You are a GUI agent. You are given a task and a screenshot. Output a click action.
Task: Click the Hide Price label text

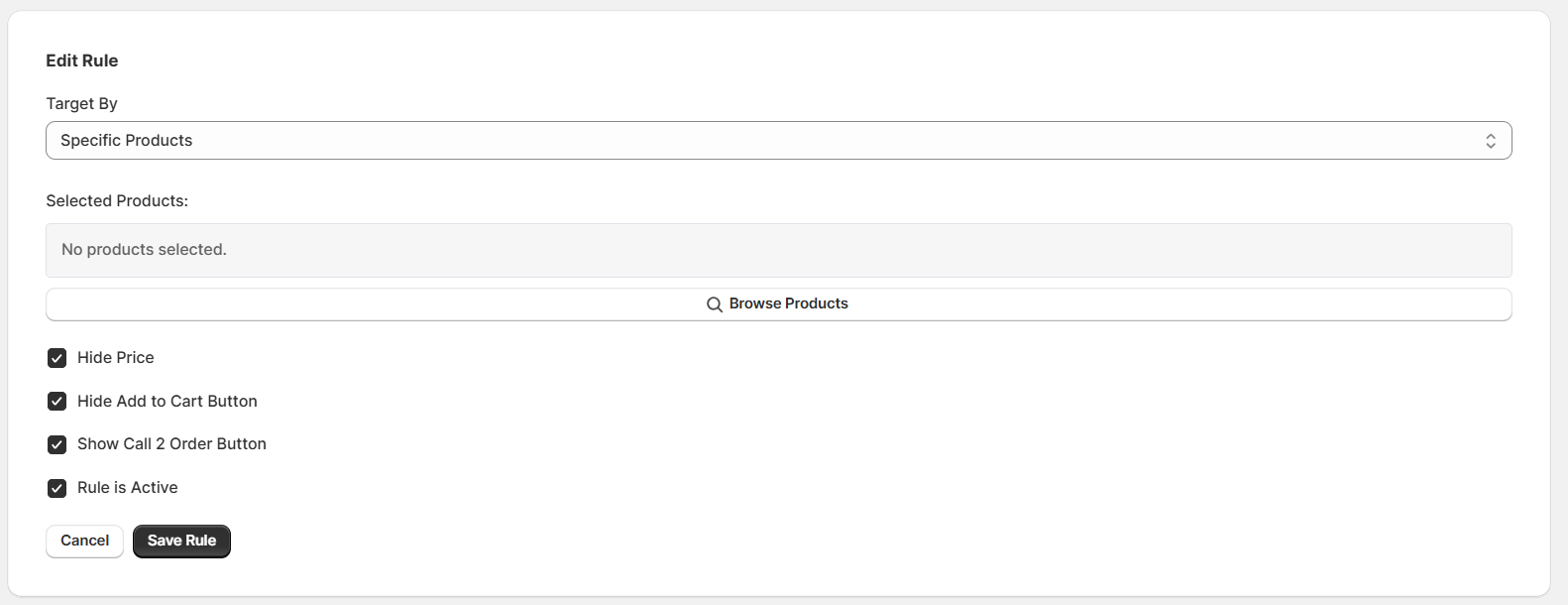[x=116, y=358]
